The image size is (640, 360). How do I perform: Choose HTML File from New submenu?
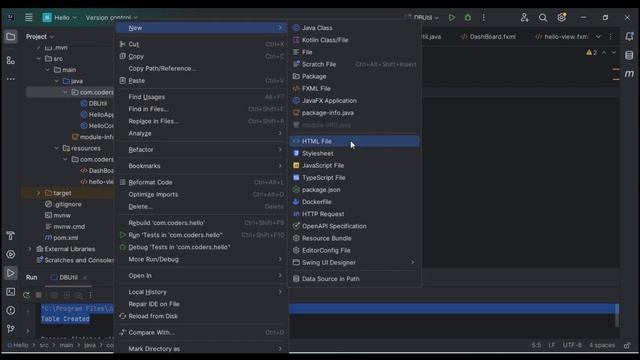tap(354, 141)
